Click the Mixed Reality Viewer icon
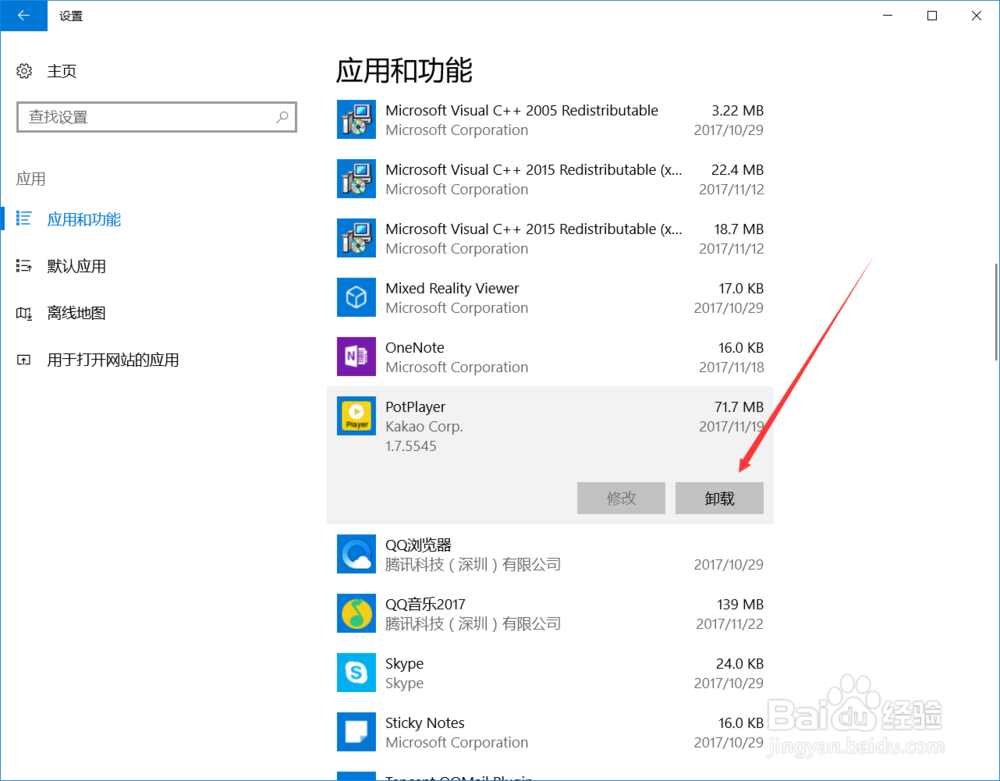 [356, 297]
